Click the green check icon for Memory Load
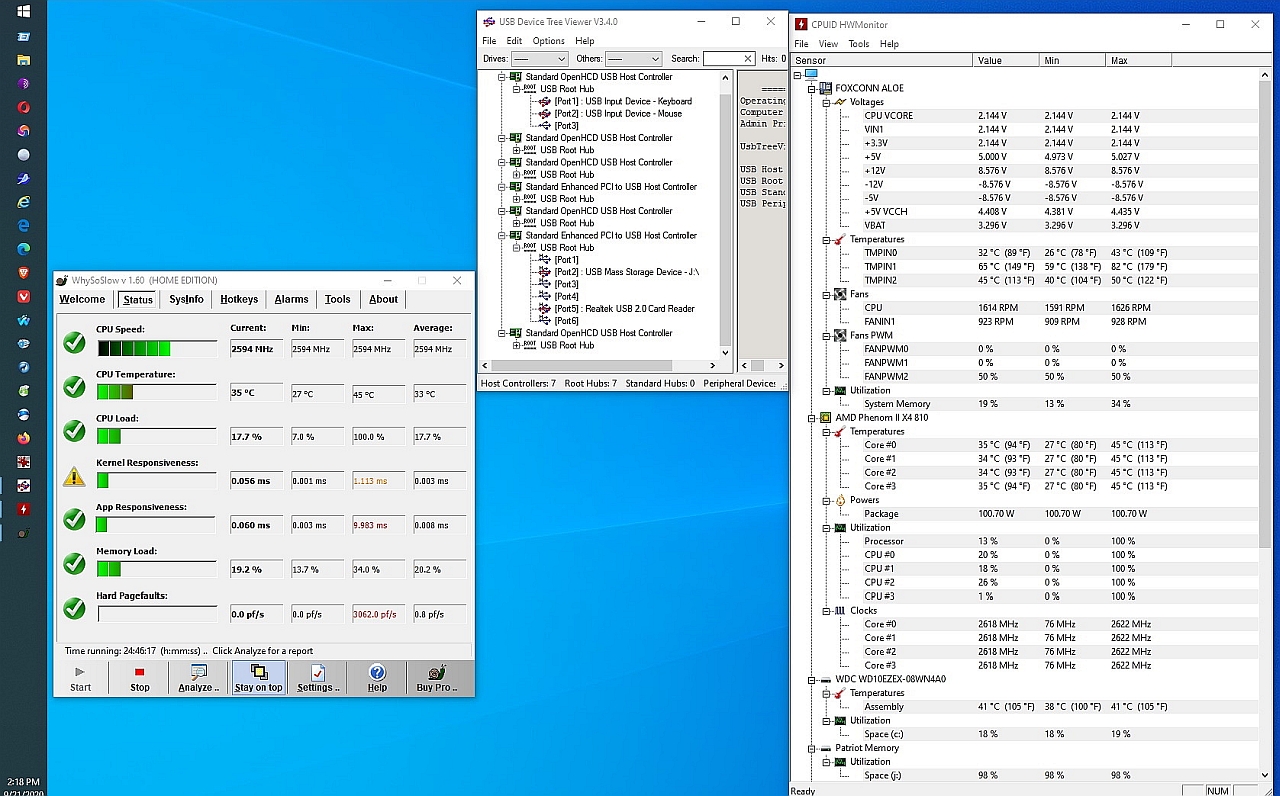 coord(74,564)
